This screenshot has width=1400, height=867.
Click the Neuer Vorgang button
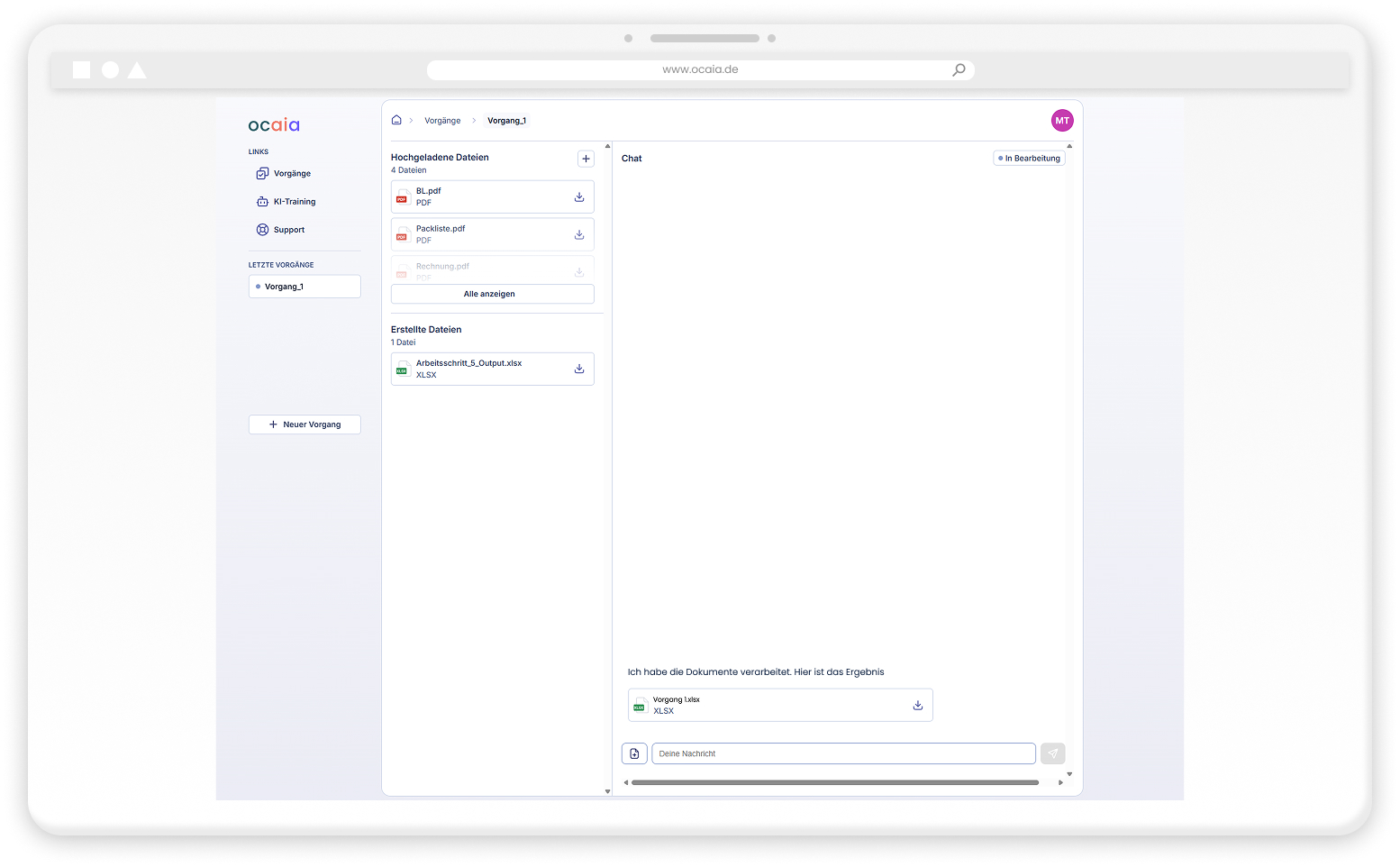[x=305, y=424]
